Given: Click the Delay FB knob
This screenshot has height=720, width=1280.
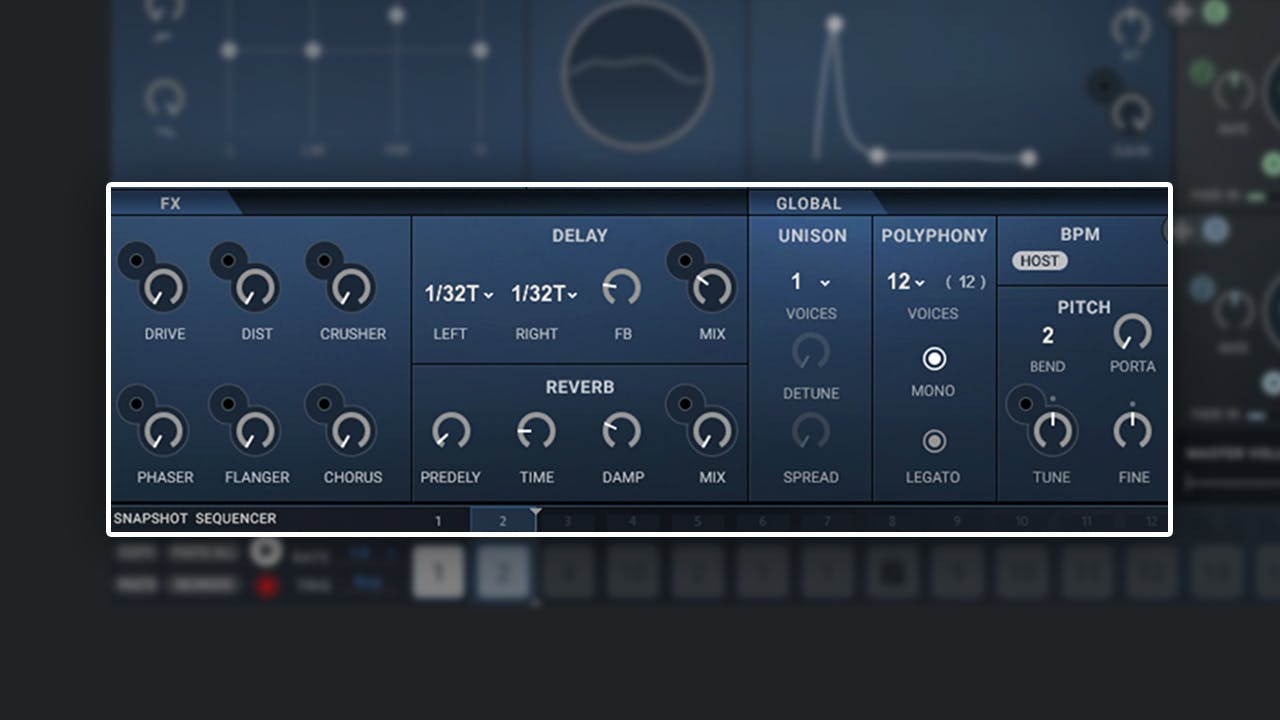Looking at the screenshot, I should pyautogui.click(x=622, y=289).
